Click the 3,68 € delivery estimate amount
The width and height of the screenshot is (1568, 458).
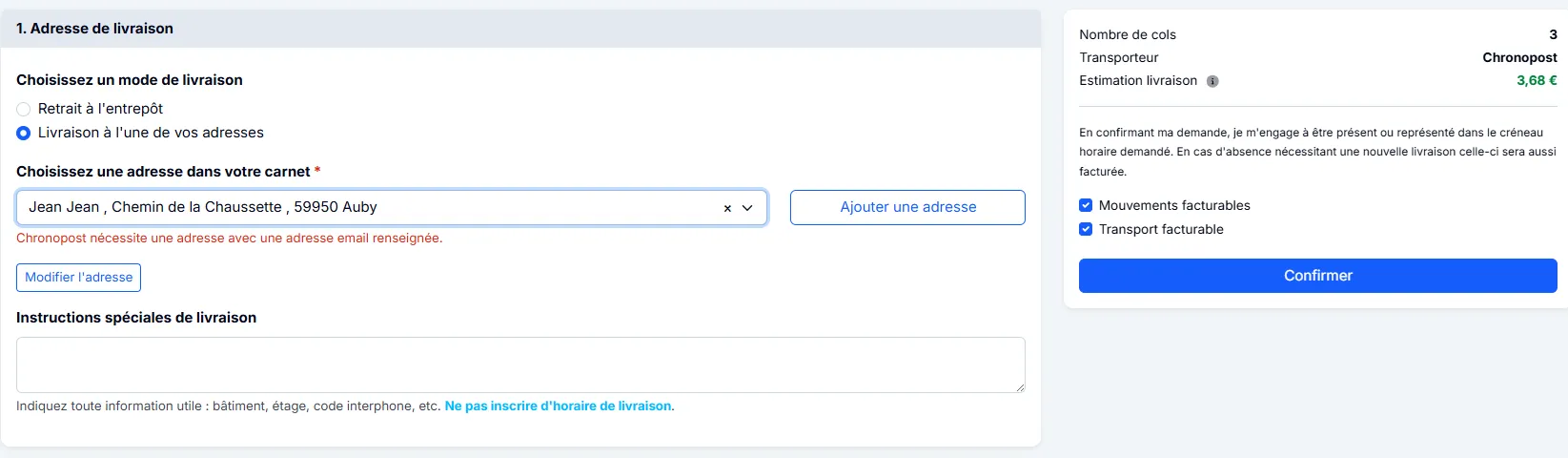pos(1537,80)
